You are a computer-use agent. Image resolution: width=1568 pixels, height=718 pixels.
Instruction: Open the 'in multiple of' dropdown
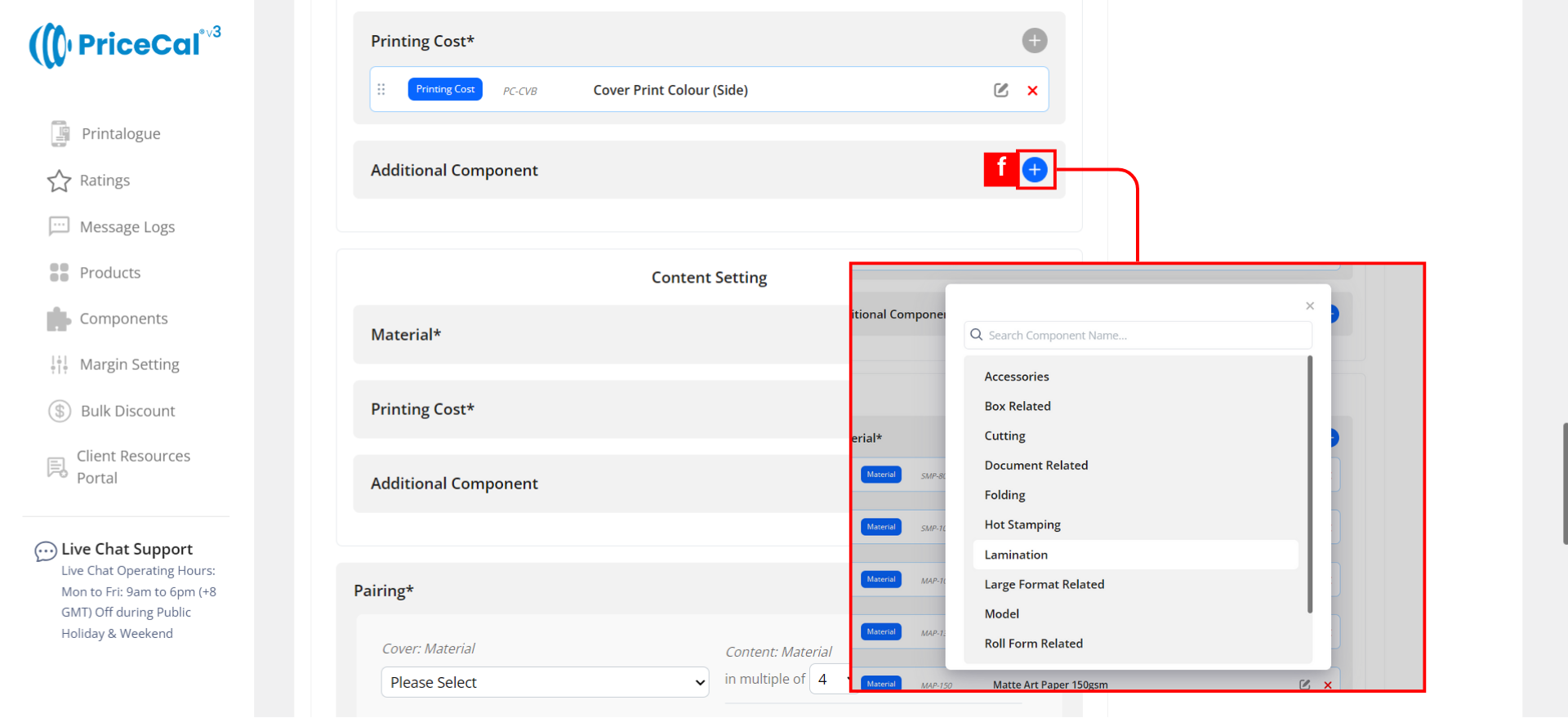(x=831, y=680)
